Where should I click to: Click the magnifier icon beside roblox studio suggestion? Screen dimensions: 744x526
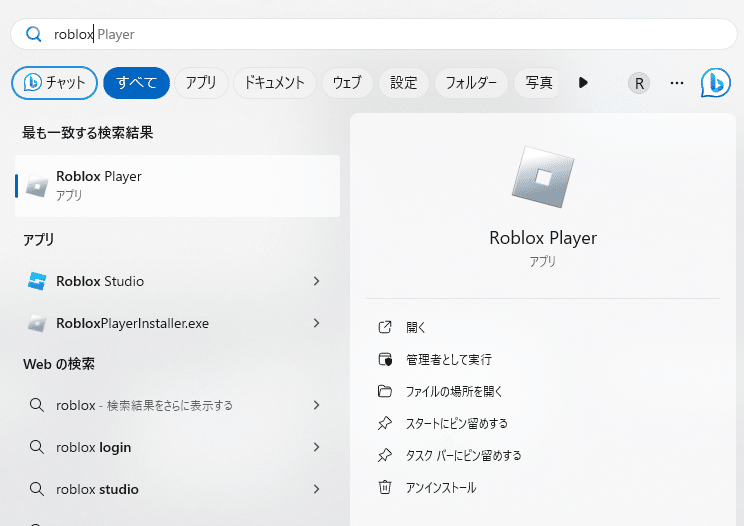tap(37, 489)
